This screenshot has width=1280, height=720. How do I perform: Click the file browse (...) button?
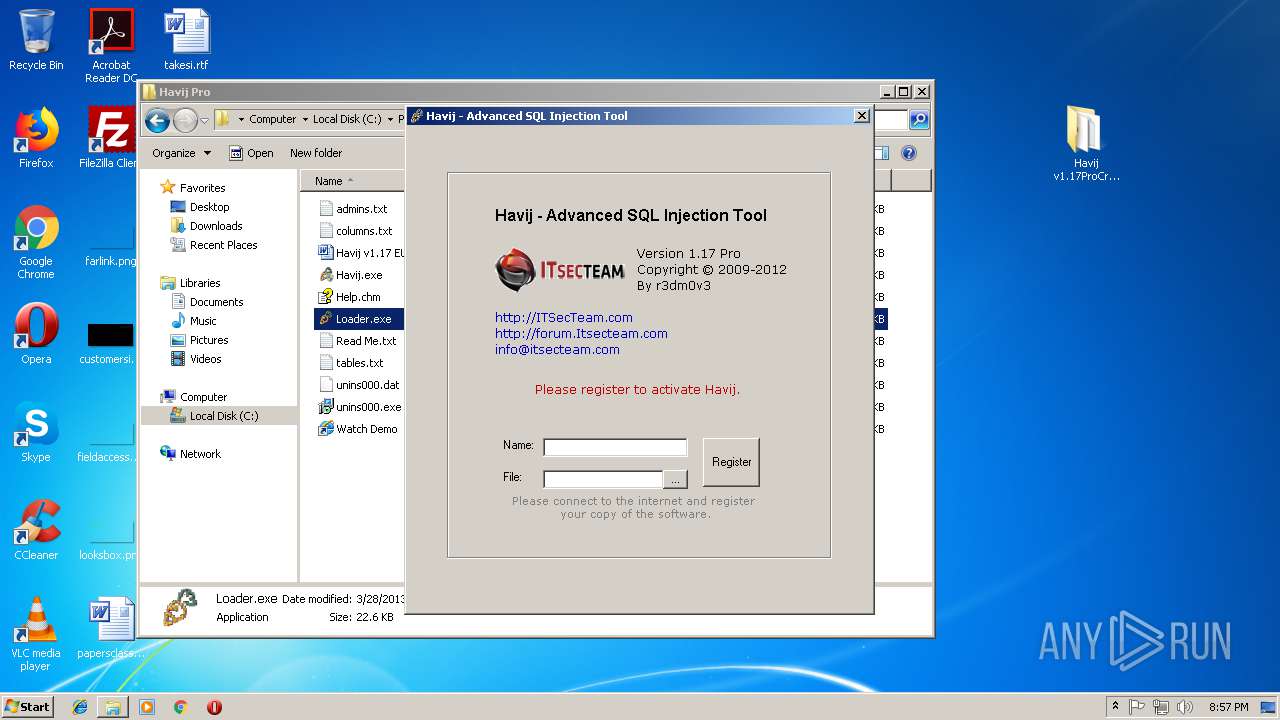[x=675, y=479]
